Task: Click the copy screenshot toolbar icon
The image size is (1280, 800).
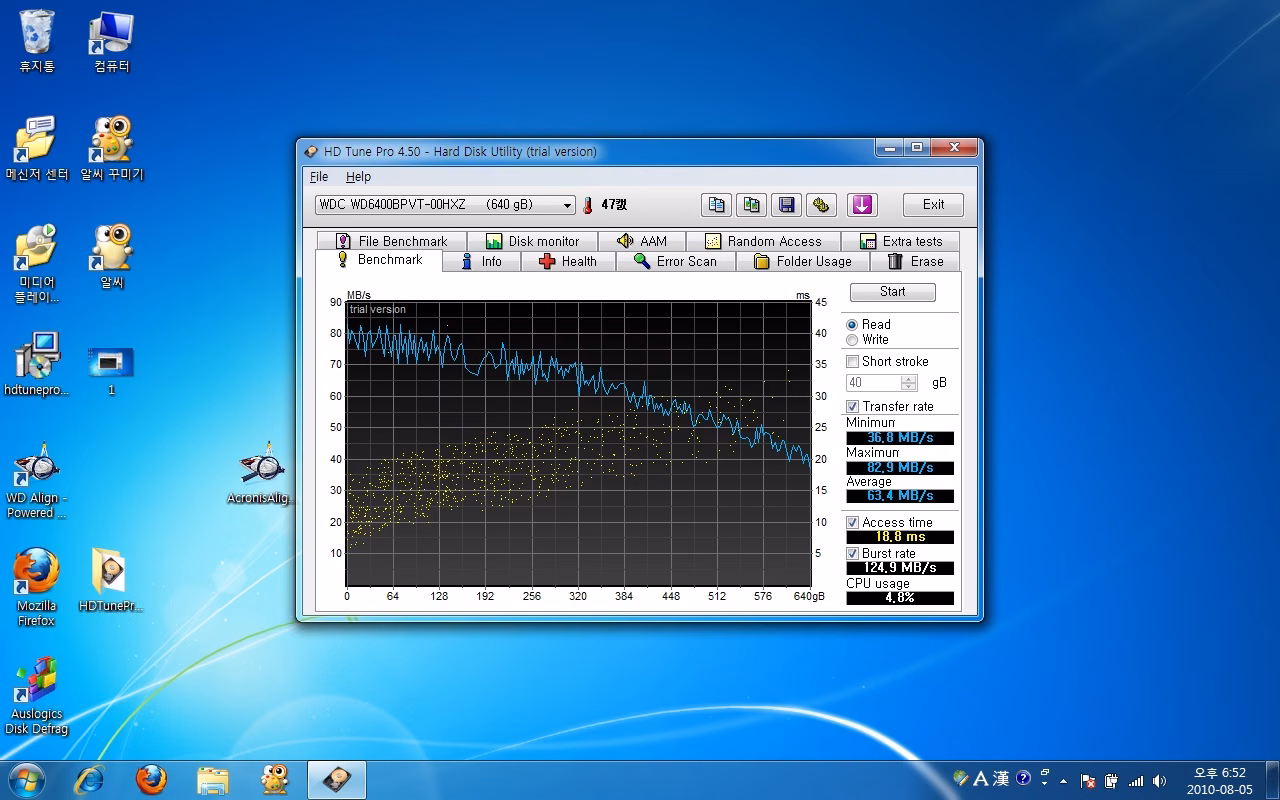Action: [751, 205]
